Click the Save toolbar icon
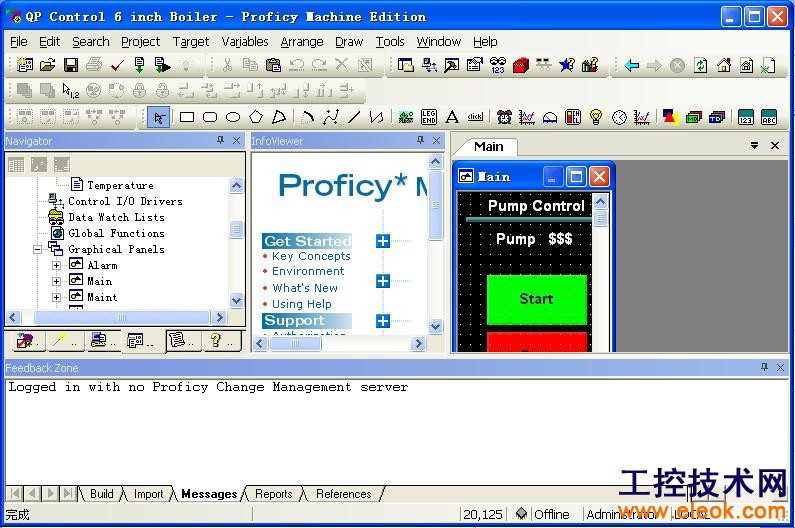795x528 pixels. [70, 65]
